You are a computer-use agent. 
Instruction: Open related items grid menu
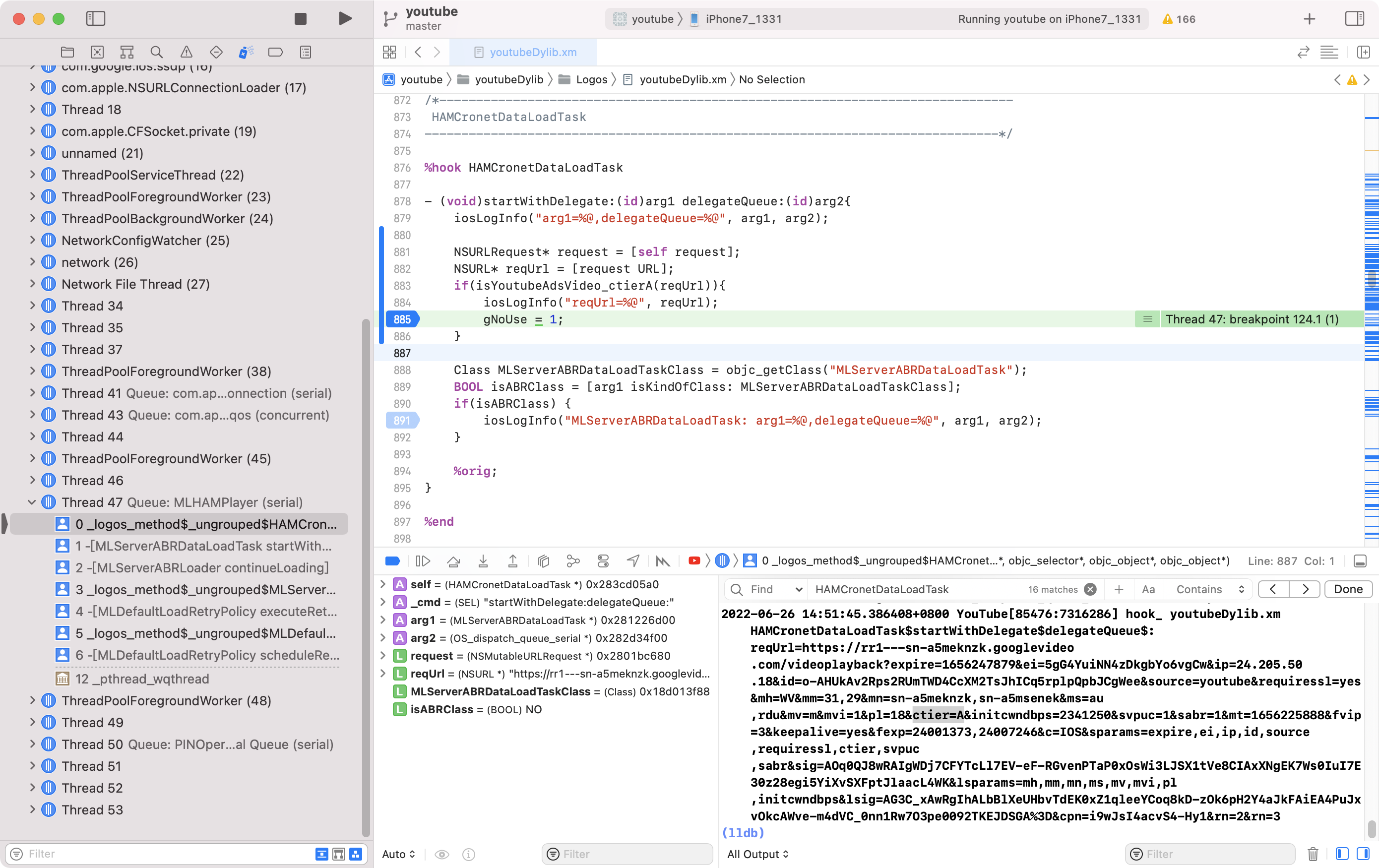tap(389, 52)
